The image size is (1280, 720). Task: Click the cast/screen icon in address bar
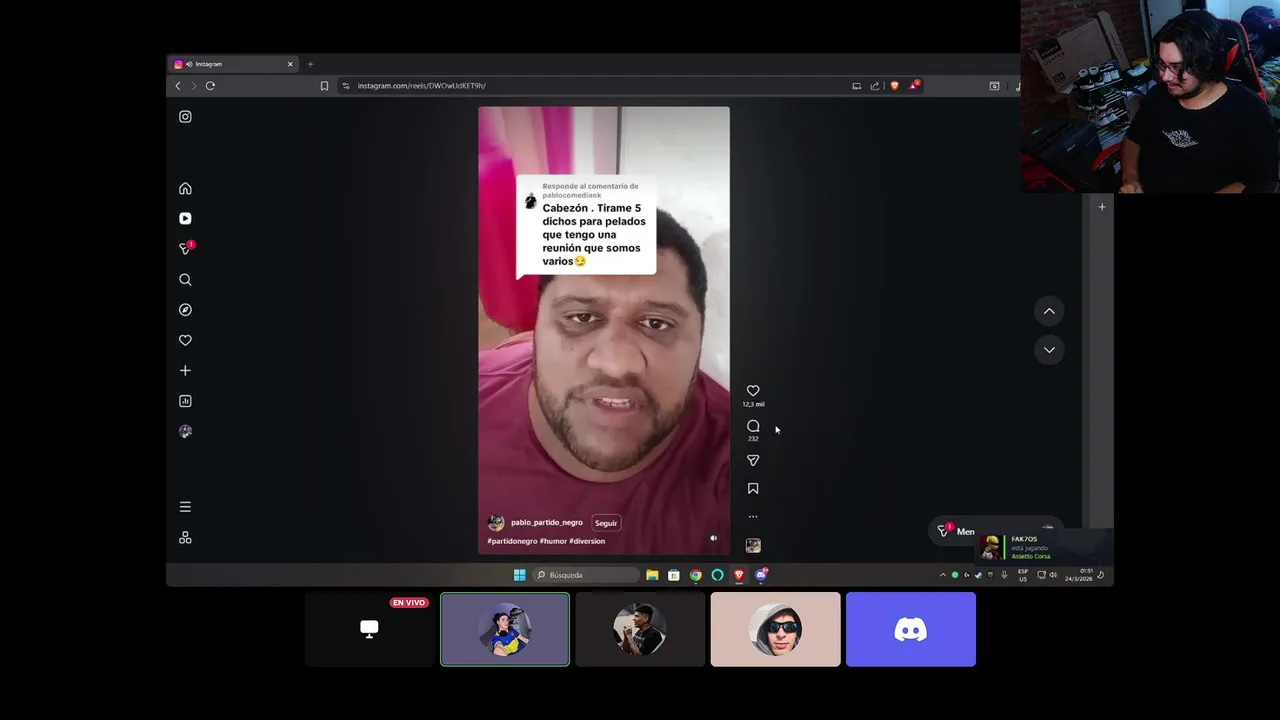tap(856, 86)
